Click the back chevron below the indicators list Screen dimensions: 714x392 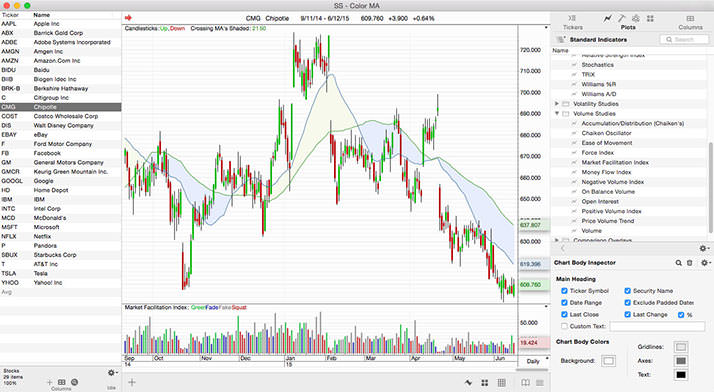pyautogui.click(x=563, y=248)
